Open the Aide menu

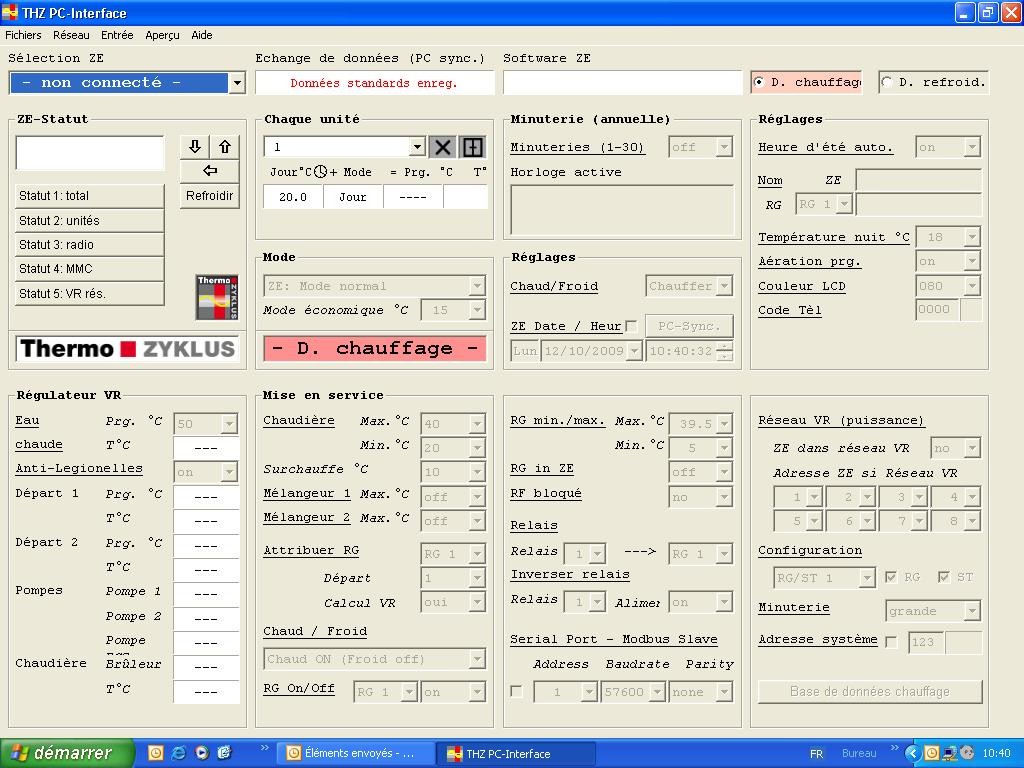tap(202, 35)
